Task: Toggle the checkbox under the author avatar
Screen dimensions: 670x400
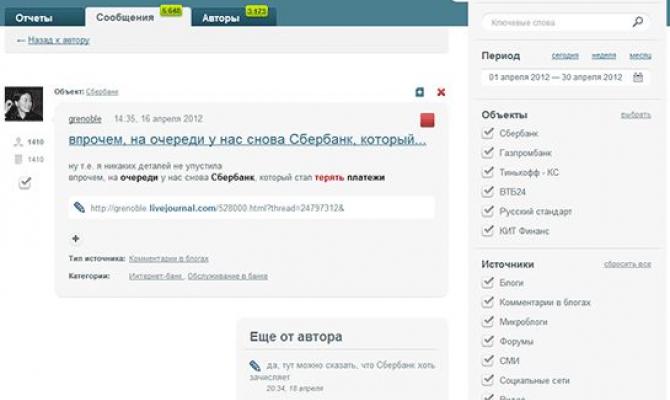Action: 25,183
